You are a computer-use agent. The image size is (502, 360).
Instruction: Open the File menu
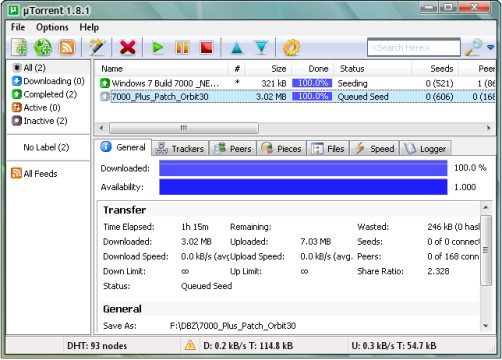pyautogui.click(x=18, y=27)
